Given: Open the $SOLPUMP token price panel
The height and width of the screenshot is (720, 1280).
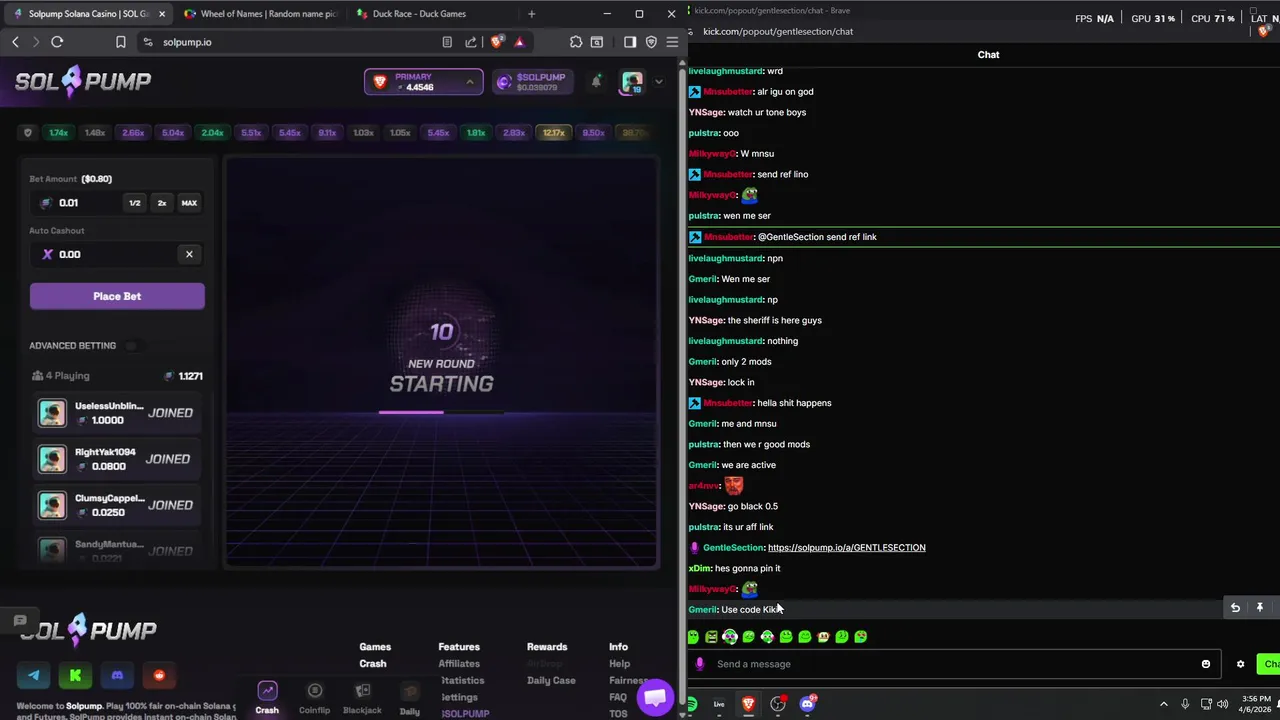Looking at the screenshot, I should (x=532, y=82).
